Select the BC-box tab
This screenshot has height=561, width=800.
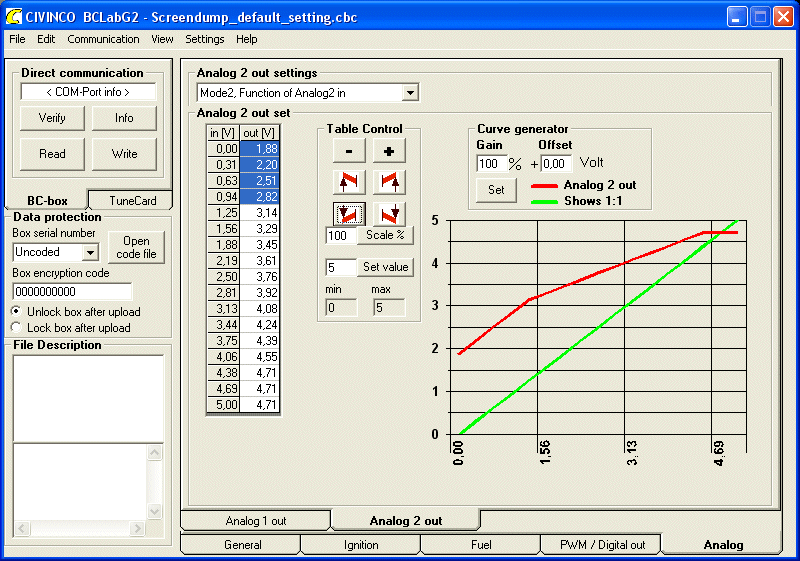47,200
